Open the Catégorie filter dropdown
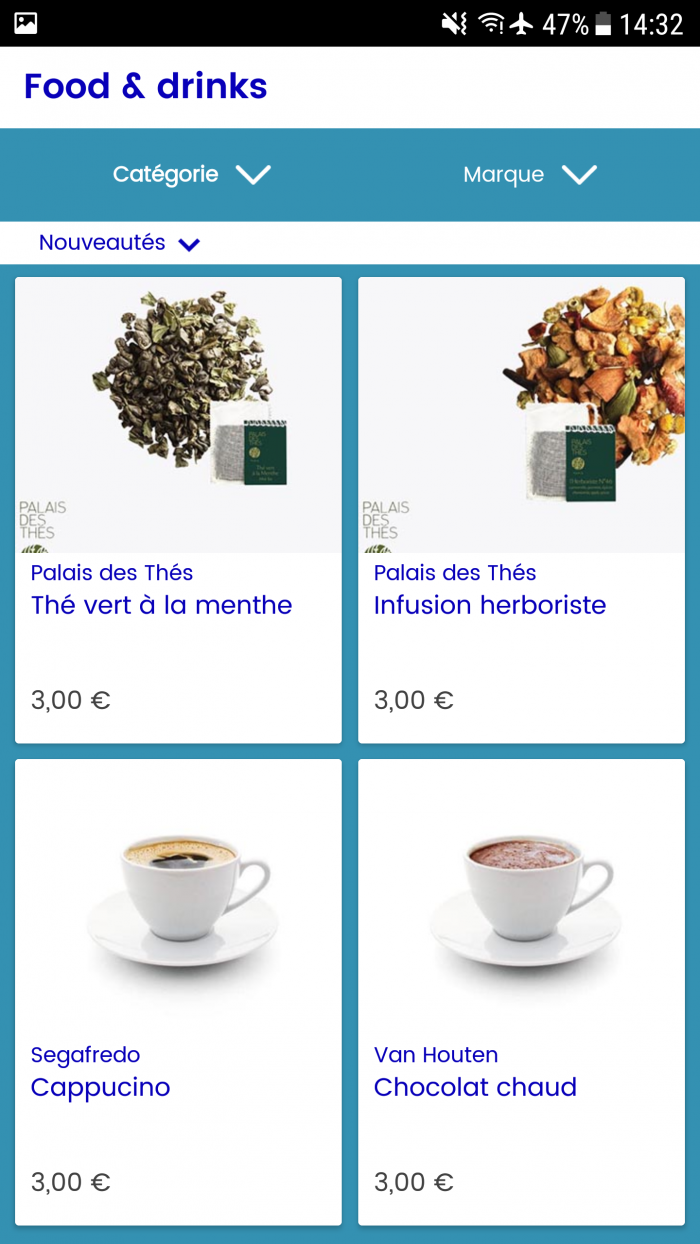This screenshot has width=700, height=1244. 191,174
